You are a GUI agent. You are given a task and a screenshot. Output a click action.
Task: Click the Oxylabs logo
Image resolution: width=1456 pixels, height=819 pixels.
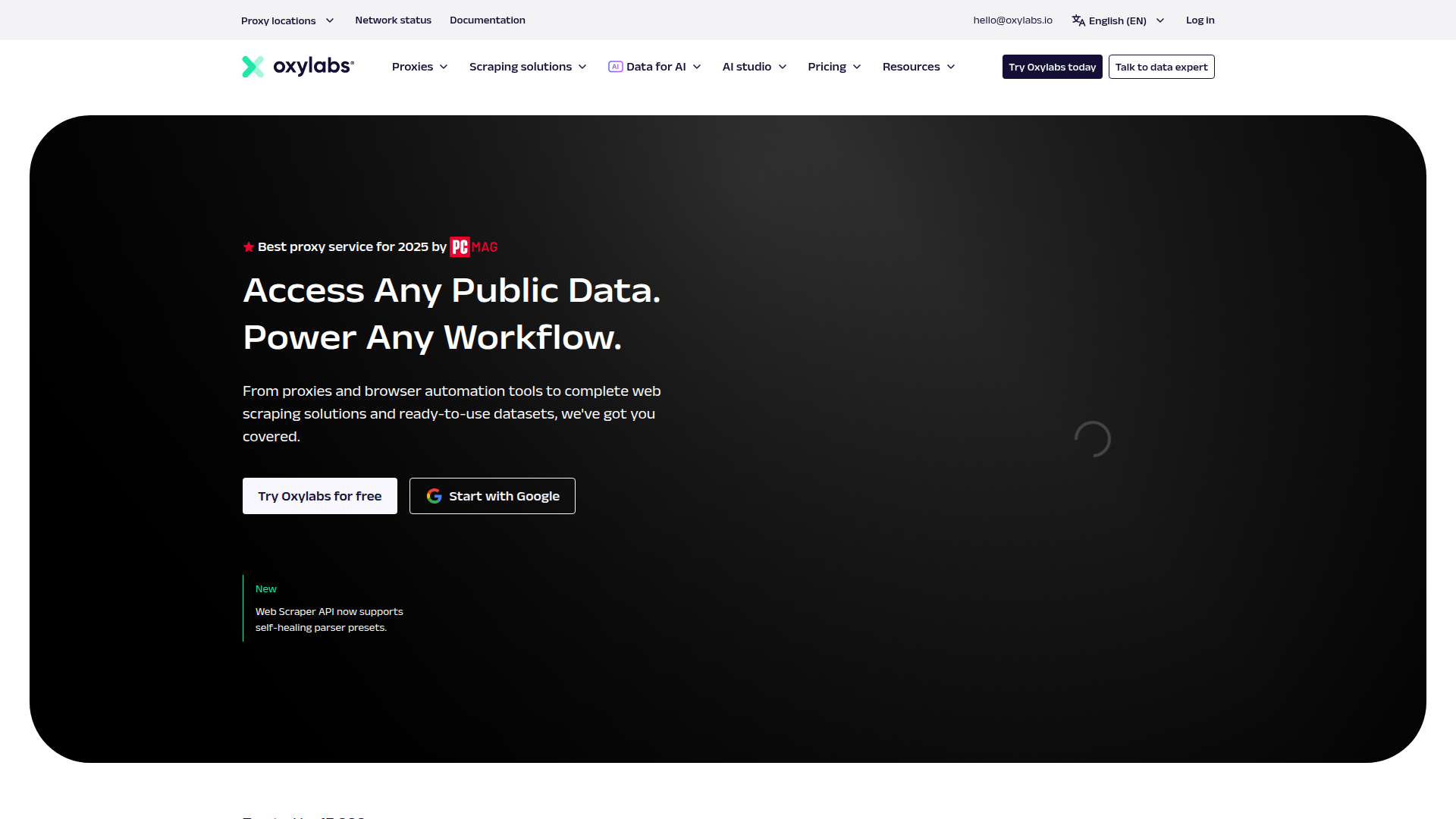tap(298, 67)
